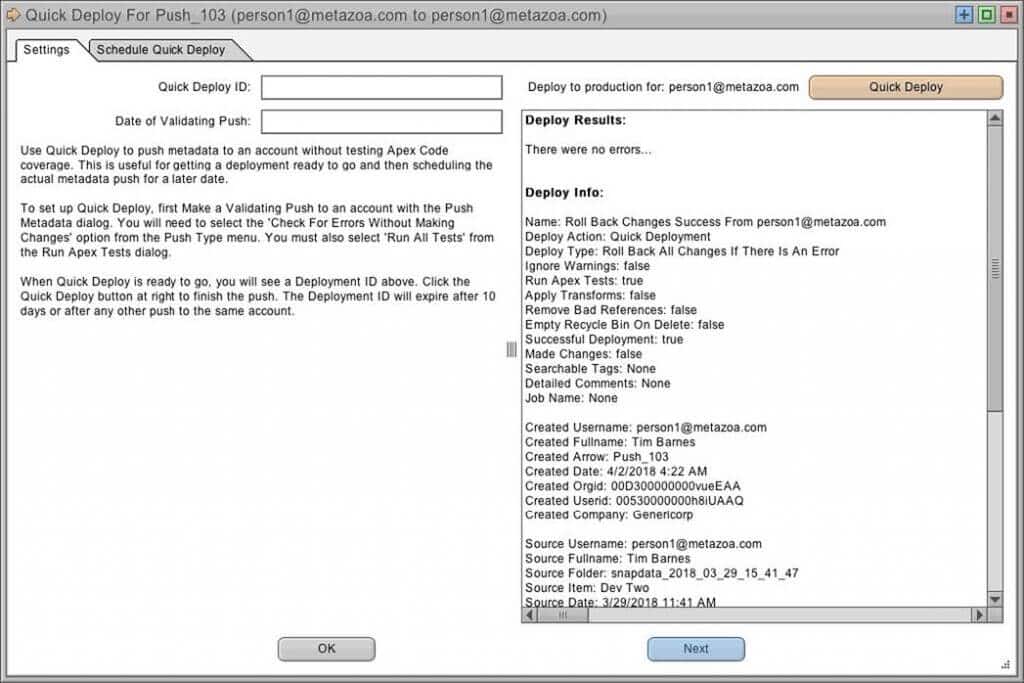Click the 'Name: Roll Back Changes Success' line
The height and width of the screenshot is (683, 1024).
pos(705,222)
